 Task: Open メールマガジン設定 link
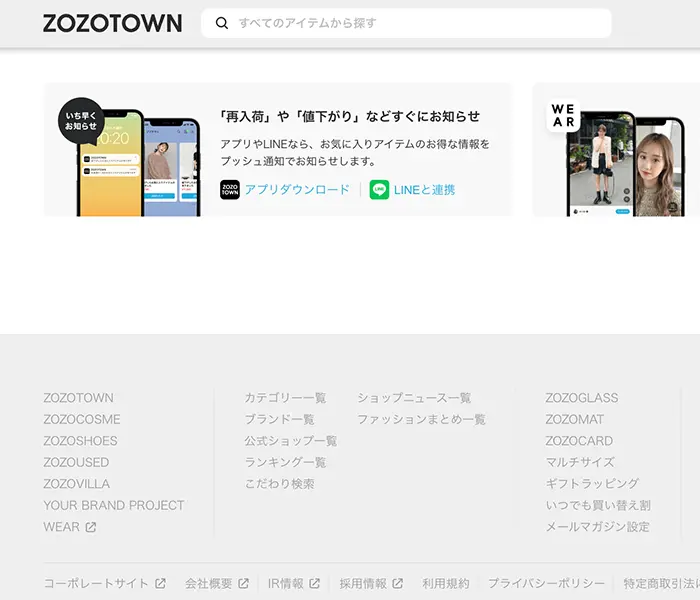click(598, 527)
